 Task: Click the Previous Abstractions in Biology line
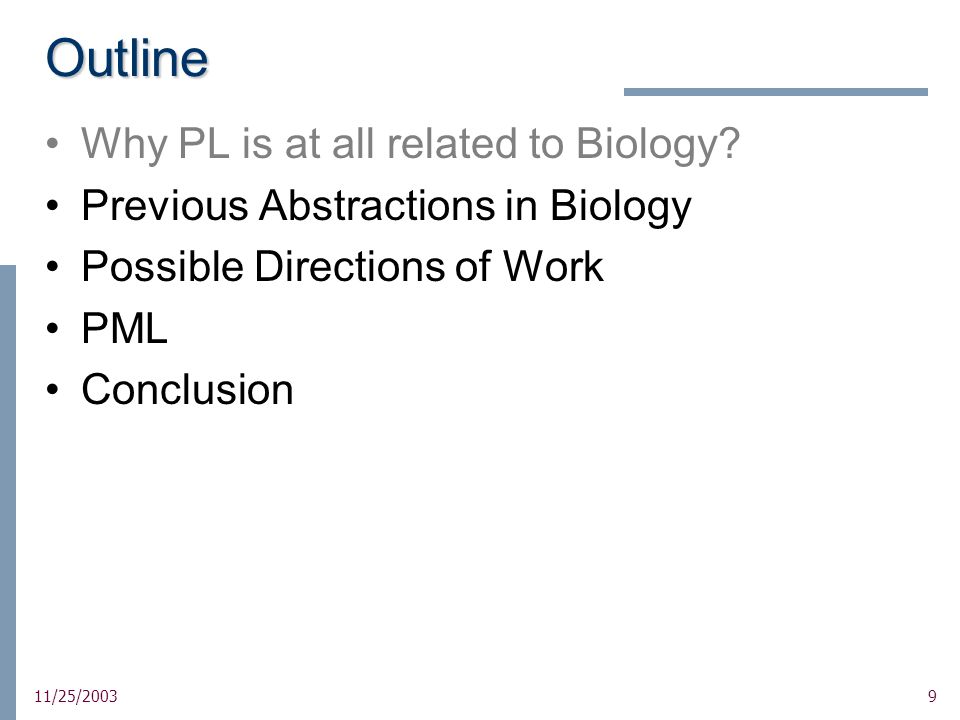(x=386, y=206)
